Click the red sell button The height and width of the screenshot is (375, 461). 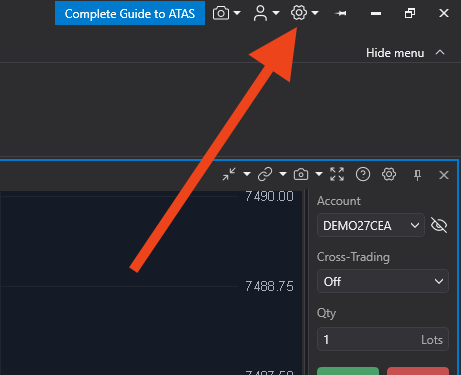tap(418, 371)
